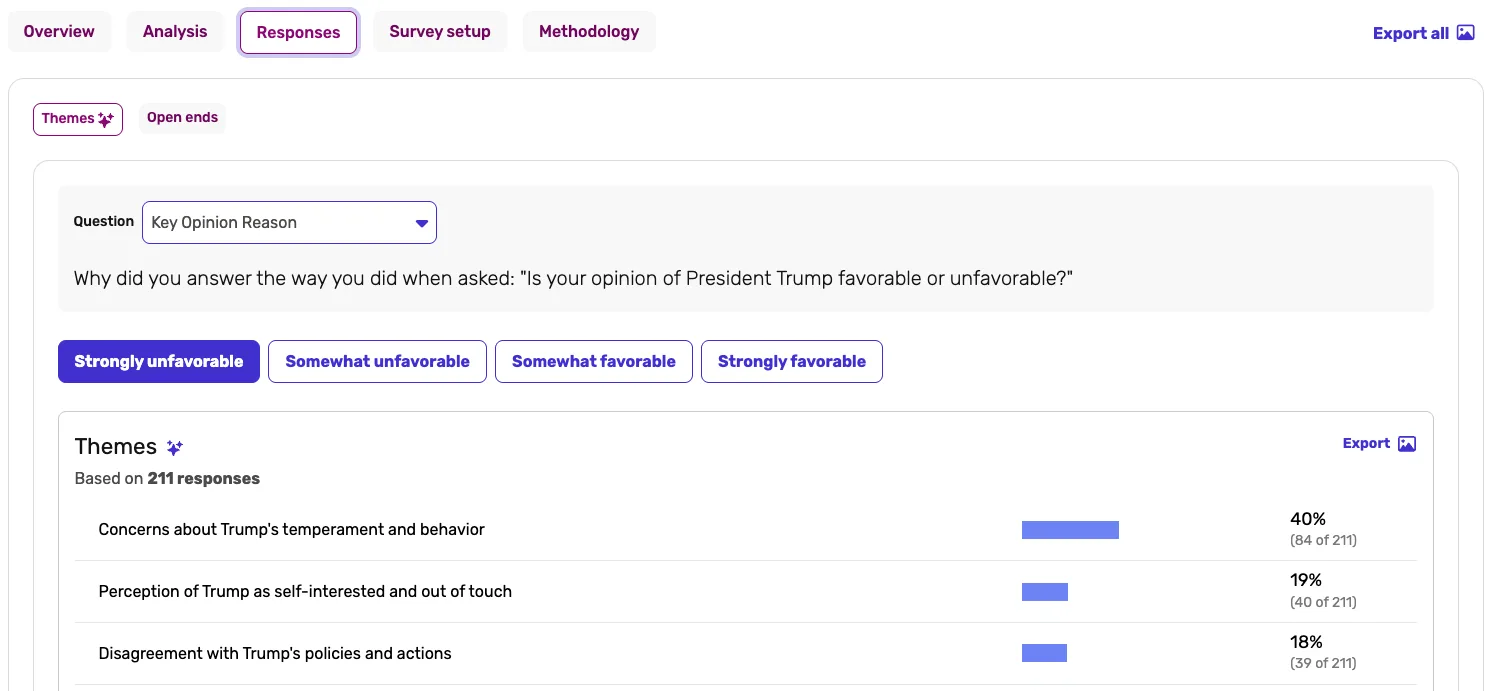Switch to the Overview tab

59,32
